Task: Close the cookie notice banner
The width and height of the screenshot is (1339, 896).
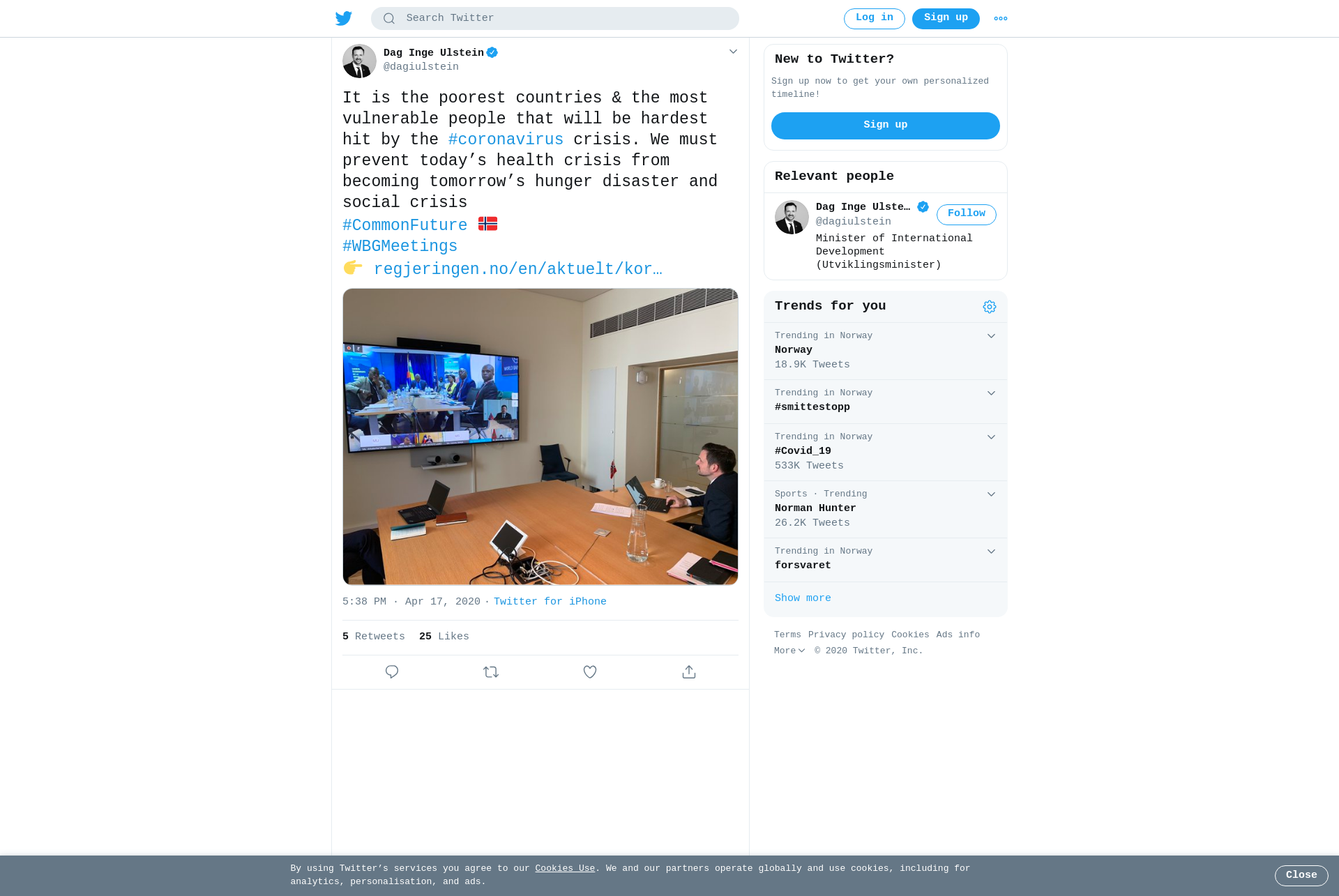Action: 1301,876
